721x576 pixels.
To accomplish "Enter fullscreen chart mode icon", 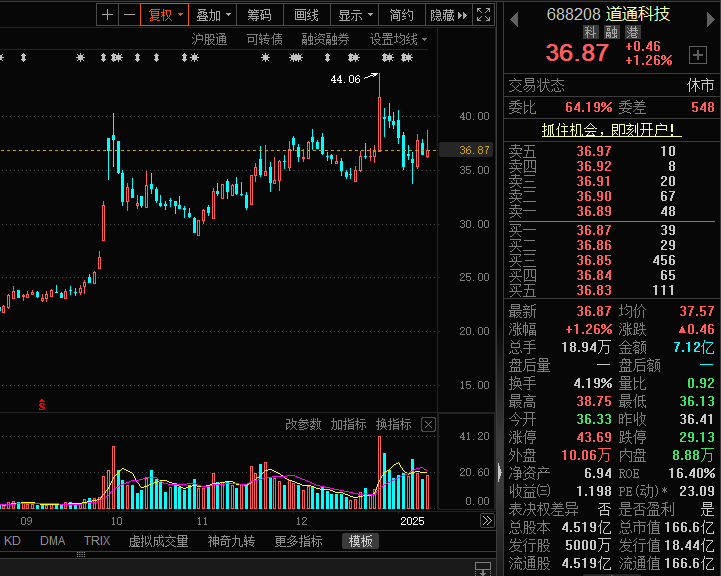I will [x=483, y=15].
